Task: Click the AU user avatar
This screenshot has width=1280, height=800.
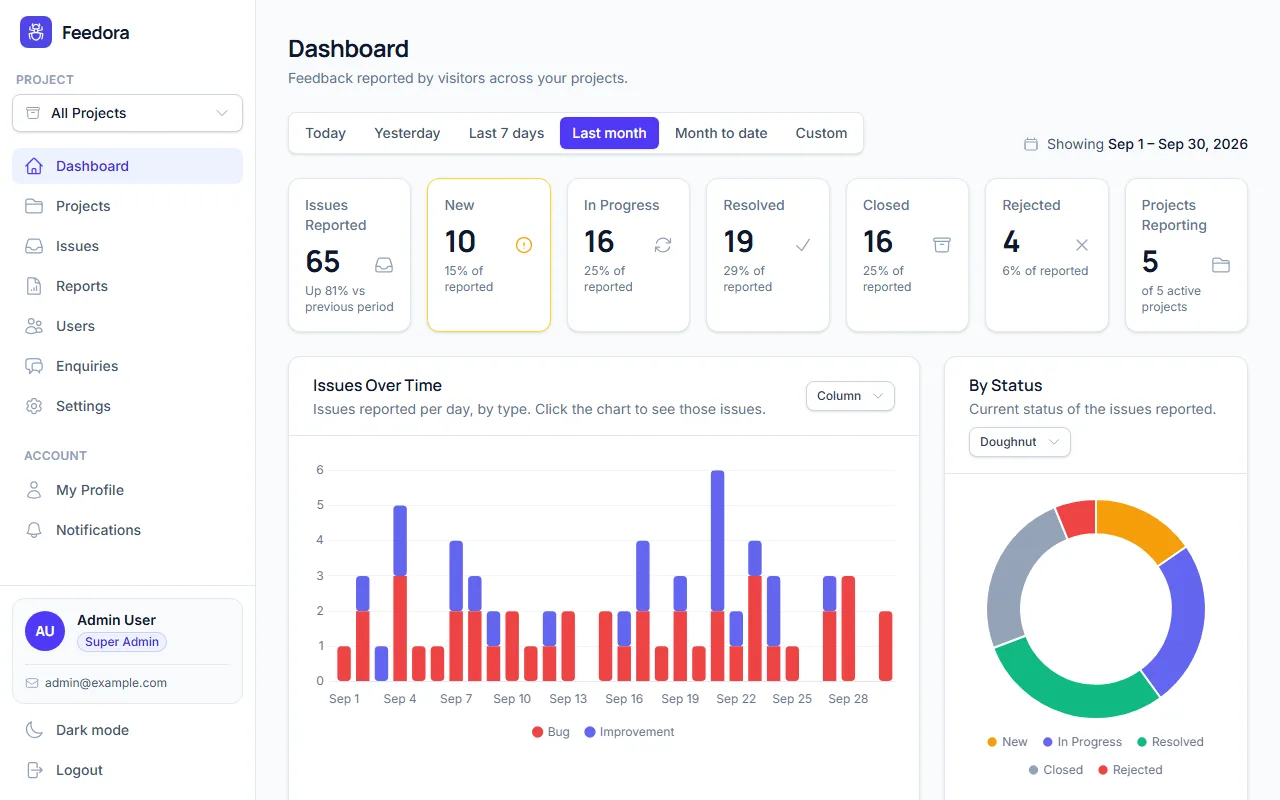Action: click(x=45, y=631)
